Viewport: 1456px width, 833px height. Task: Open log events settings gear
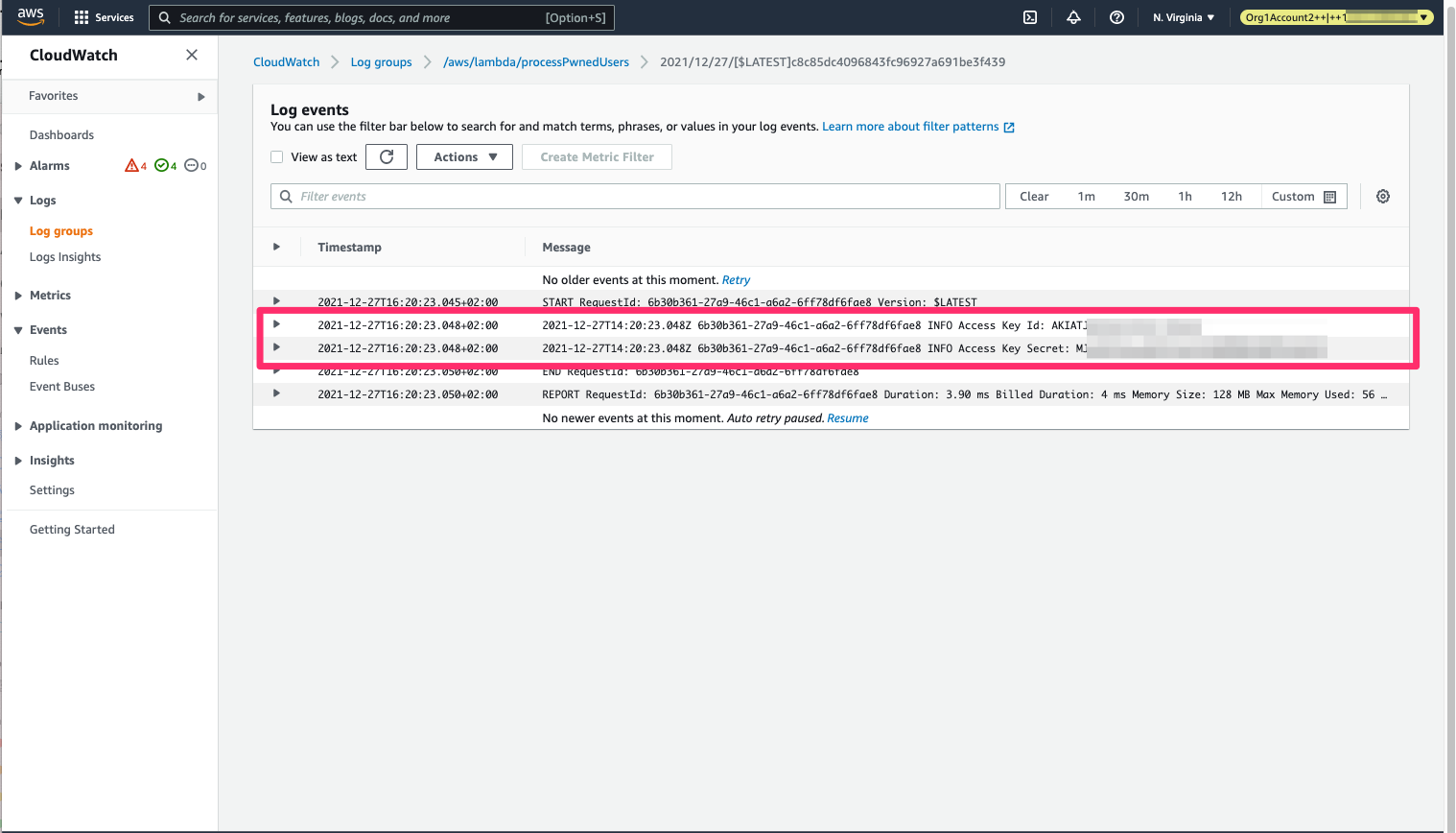(x=1383, y=196)
